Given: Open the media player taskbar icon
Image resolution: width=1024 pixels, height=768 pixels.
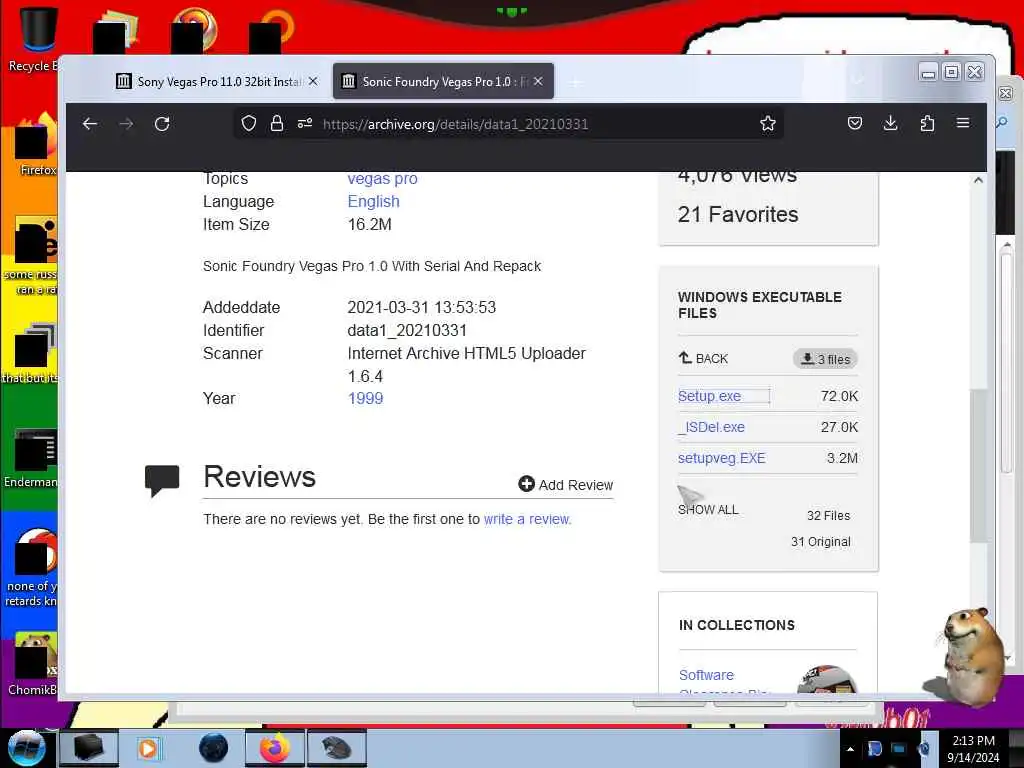Looking at the screenshot, I should pyautogui.click(x=148, y=748).
